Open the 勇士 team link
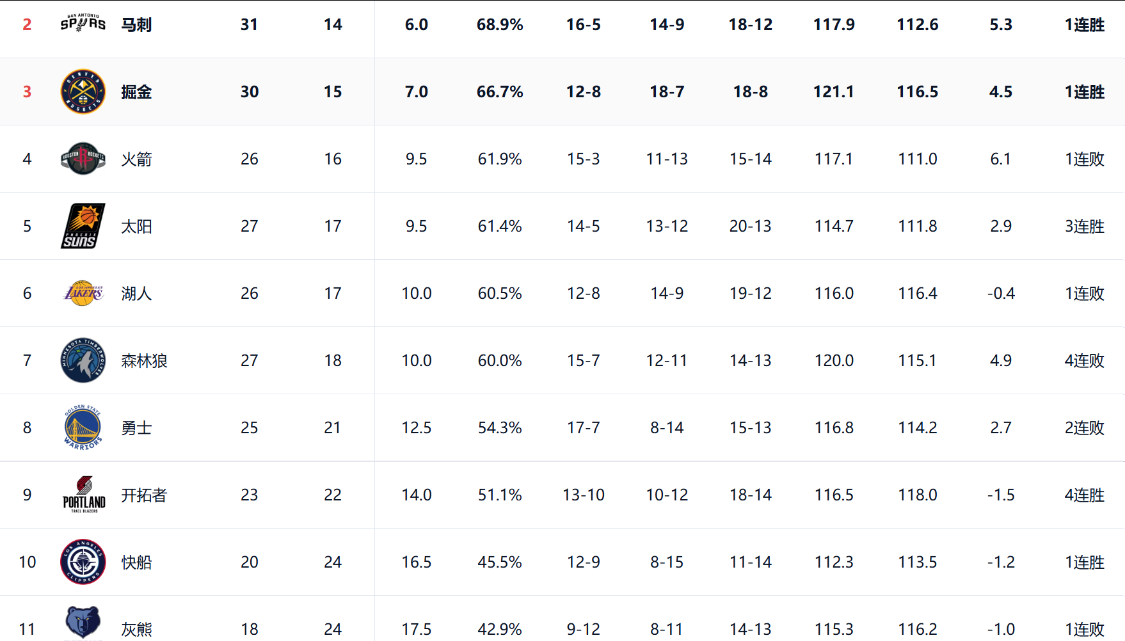This screenshot has width=1125, height=641. 136,428
